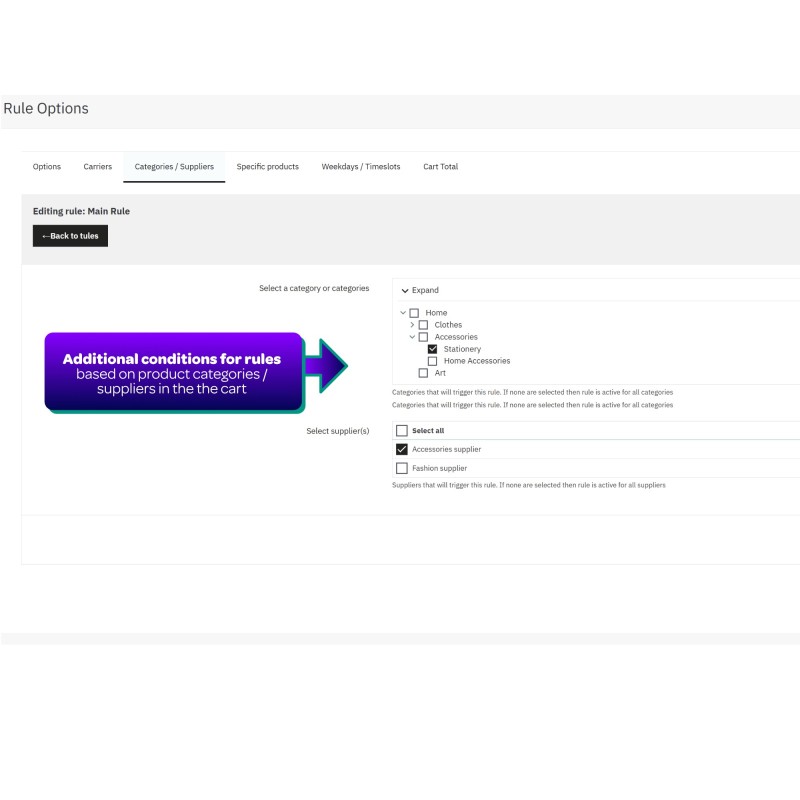Image resolution: width=800 pixels, height=800 pixels.
Task: Open the Options tab
Action: click(46, 166)
